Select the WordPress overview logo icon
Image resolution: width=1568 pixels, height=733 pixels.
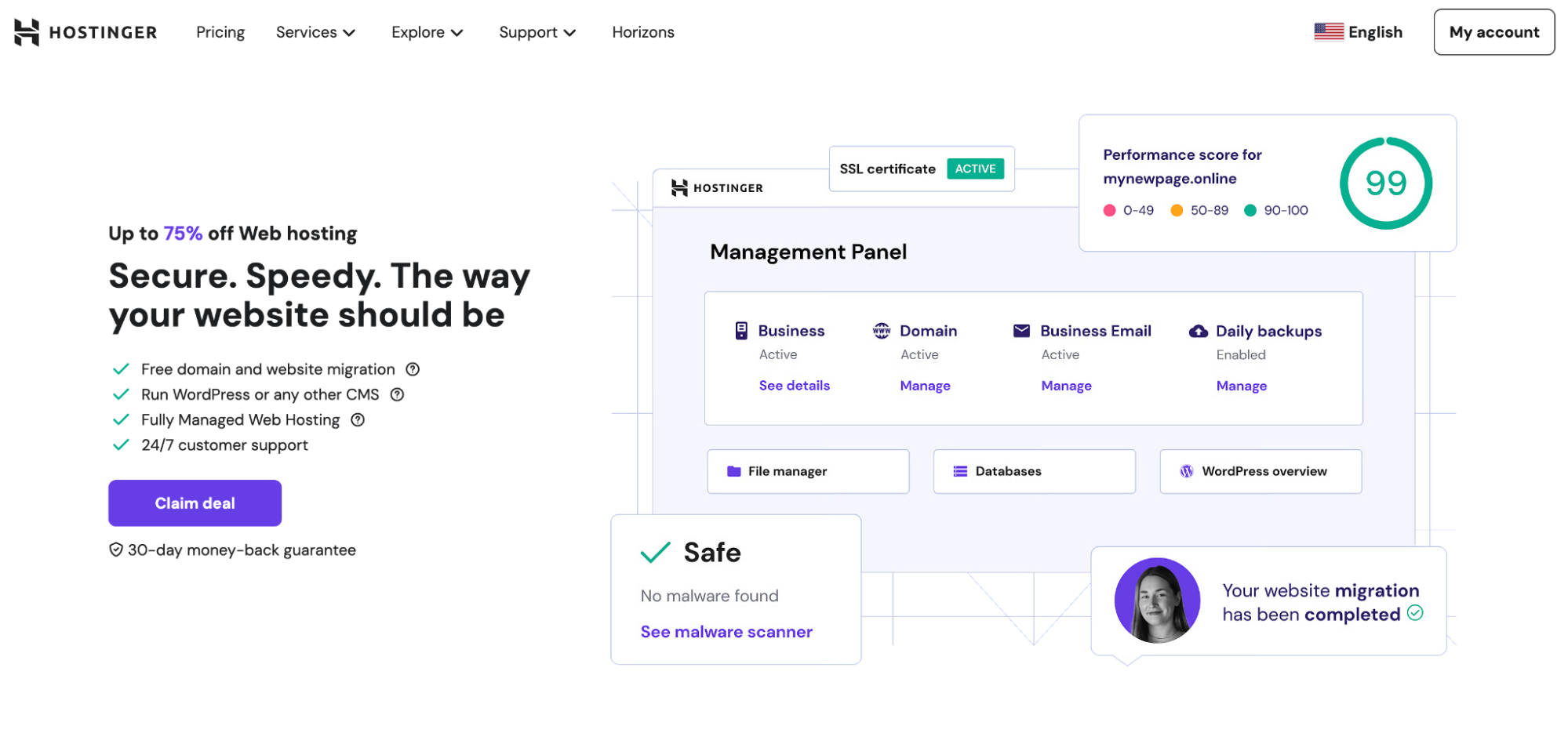(1185, 471)
